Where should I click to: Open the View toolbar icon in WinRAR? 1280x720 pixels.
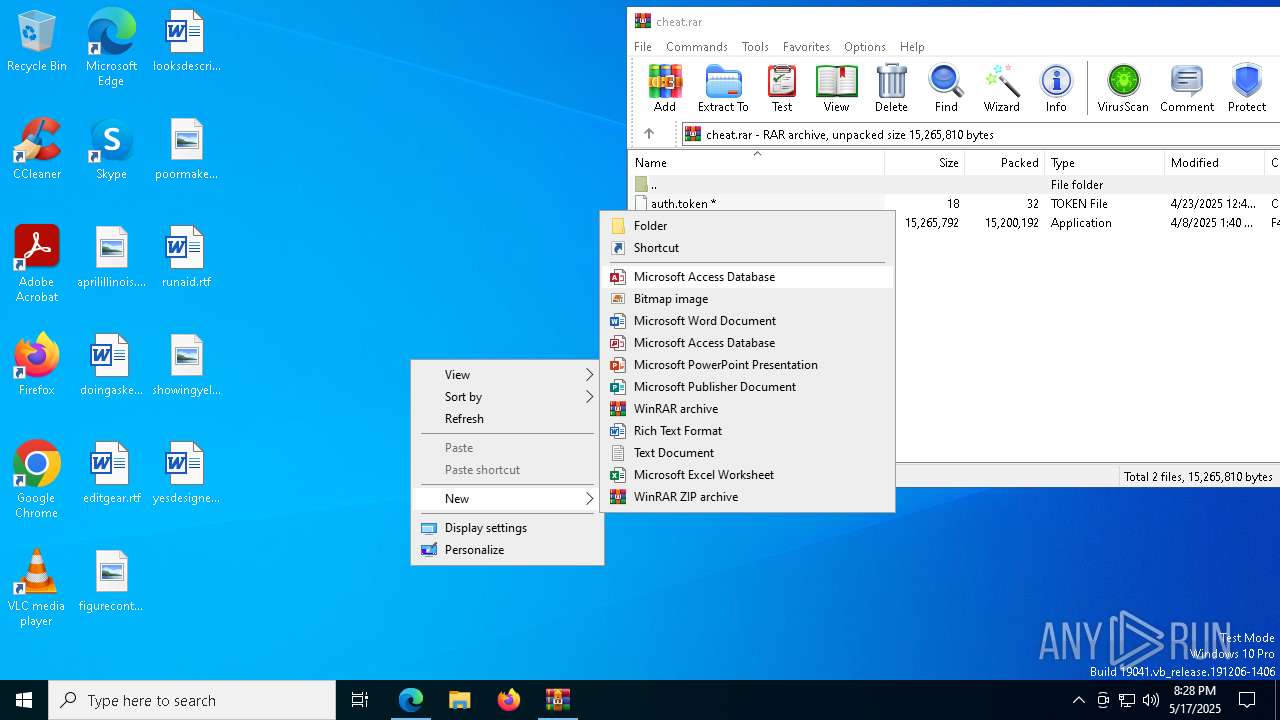[836, 89]
